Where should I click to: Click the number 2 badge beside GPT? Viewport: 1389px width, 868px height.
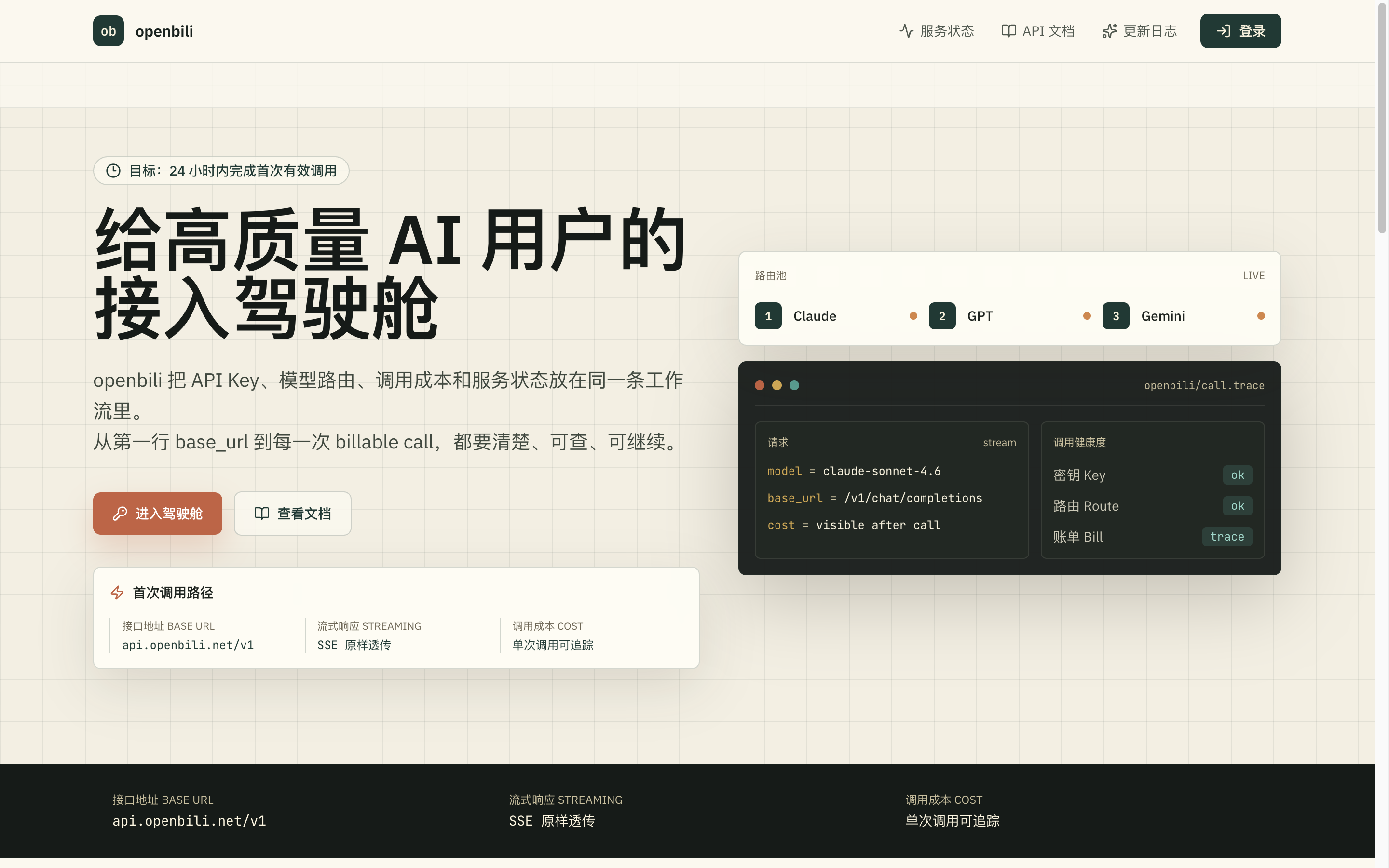coord(942,316)
